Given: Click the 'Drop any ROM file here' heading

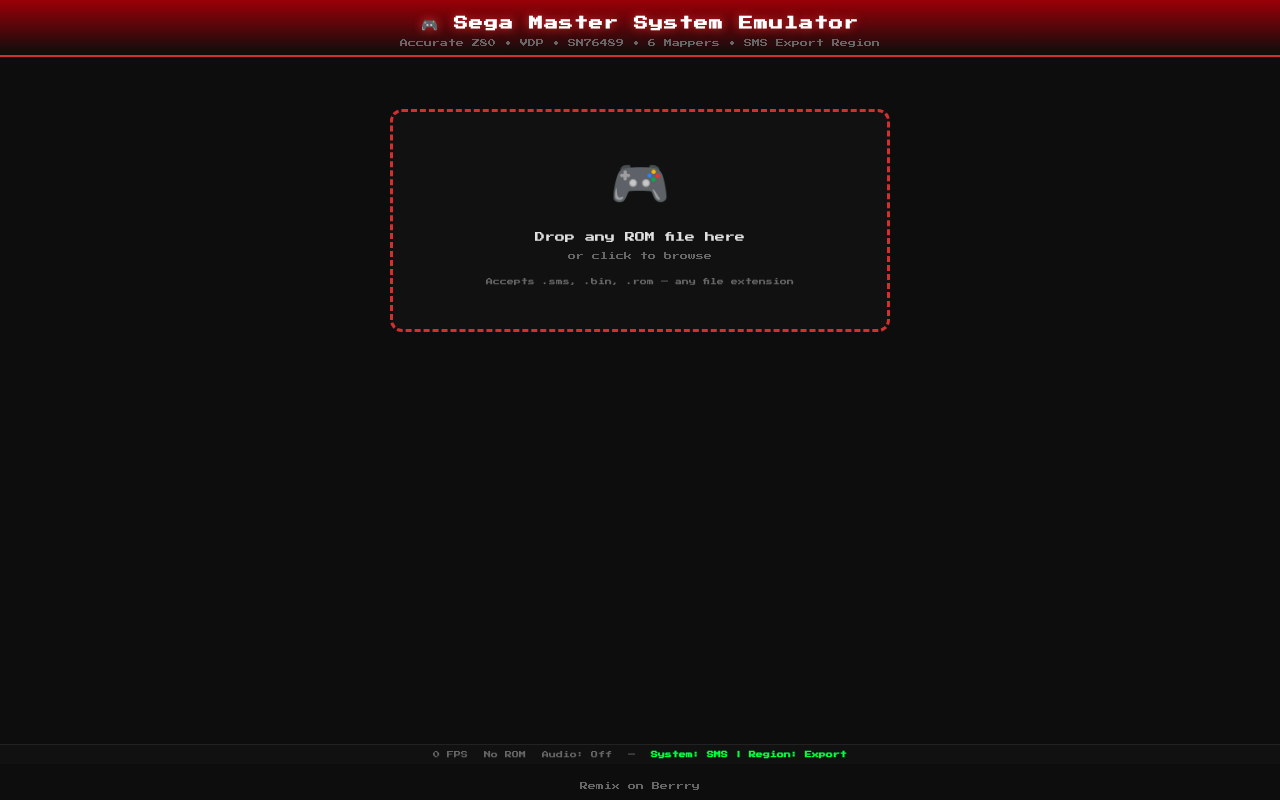Looking at the screenshot, I should tap(640, 237).
